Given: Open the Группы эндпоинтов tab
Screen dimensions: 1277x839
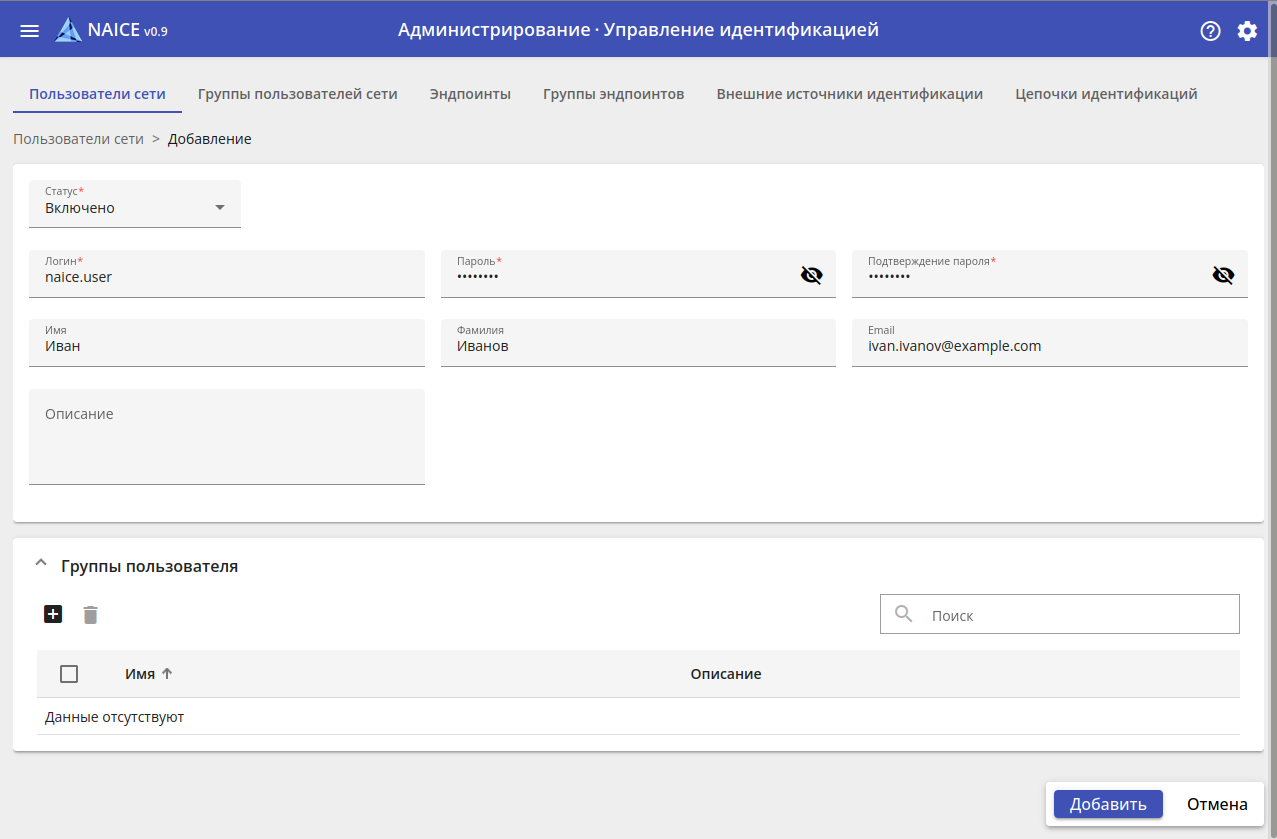Looking at the screenshot, I should (x=614, y=94).
